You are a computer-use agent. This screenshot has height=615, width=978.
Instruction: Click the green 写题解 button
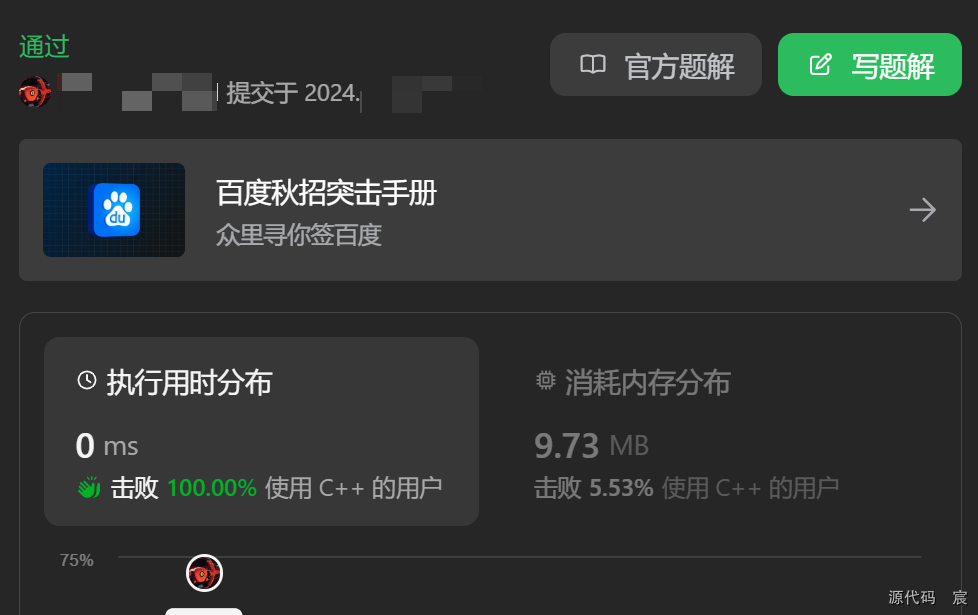click(869, 65)
